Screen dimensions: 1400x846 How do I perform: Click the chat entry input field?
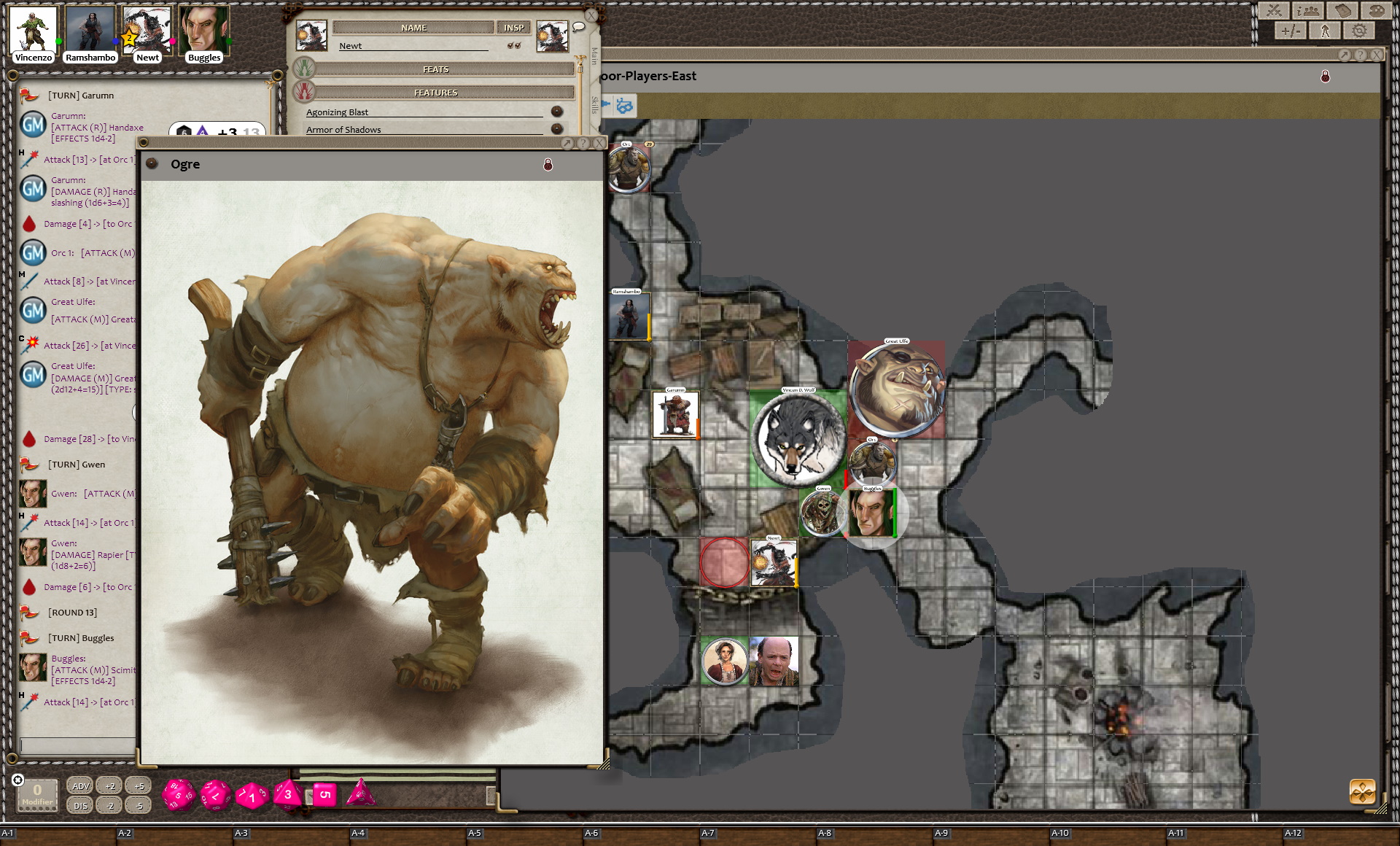[78, 745]
